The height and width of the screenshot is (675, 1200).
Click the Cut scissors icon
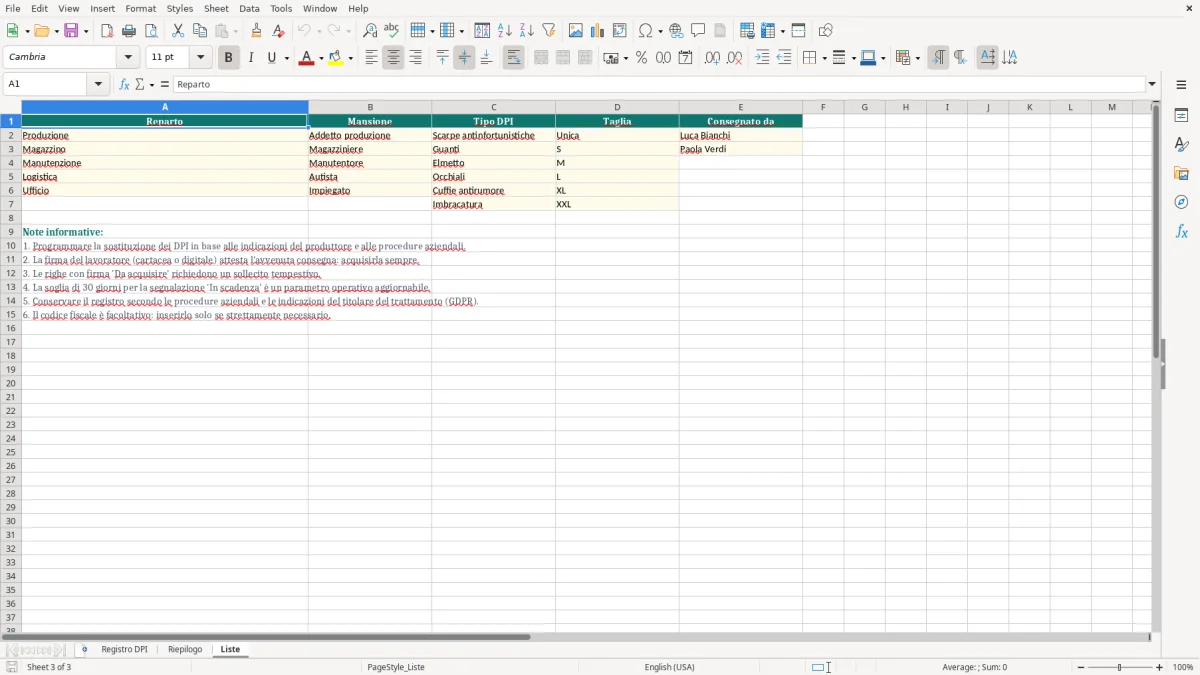click(178, 31)
